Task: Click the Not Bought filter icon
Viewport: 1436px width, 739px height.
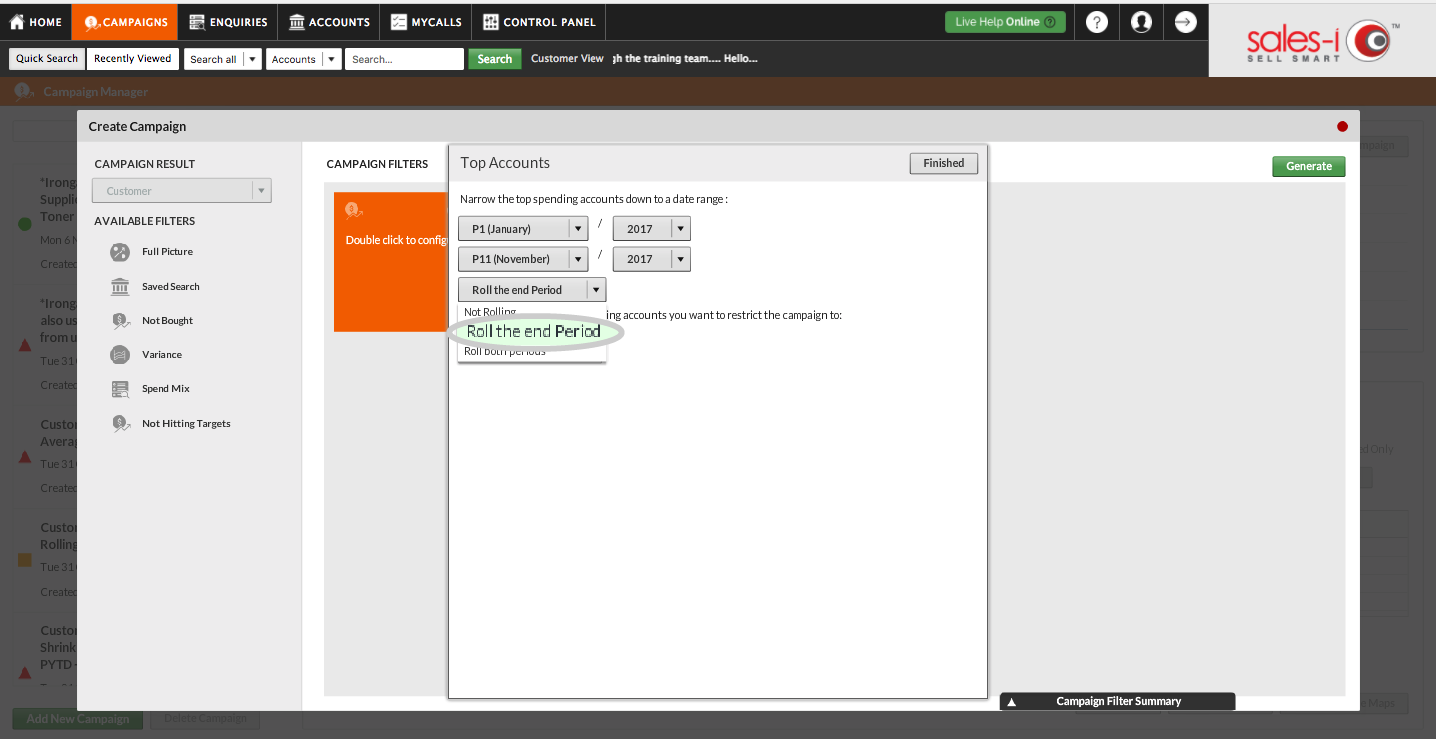Action: 120,321
